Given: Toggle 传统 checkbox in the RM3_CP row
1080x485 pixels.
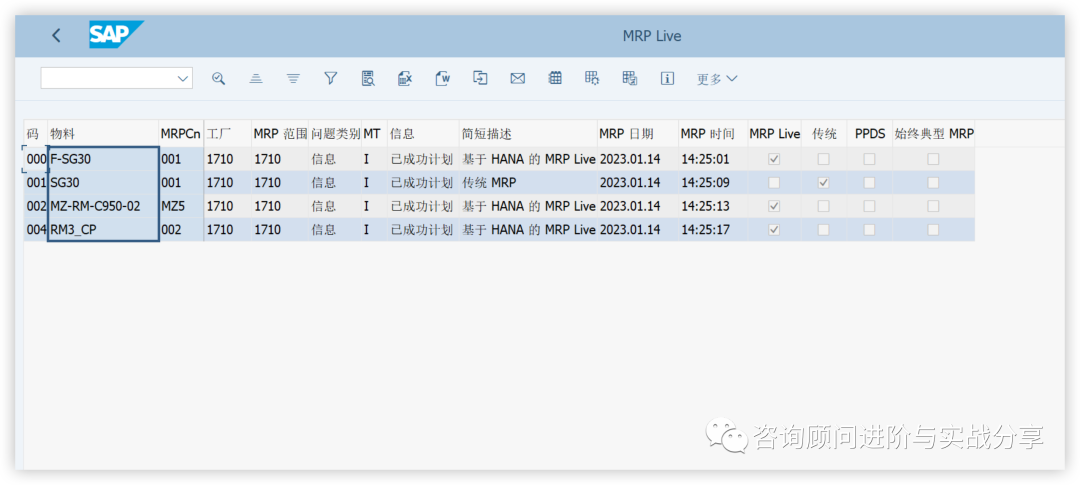Looking at the screenshot, I should tap(823, 229).
